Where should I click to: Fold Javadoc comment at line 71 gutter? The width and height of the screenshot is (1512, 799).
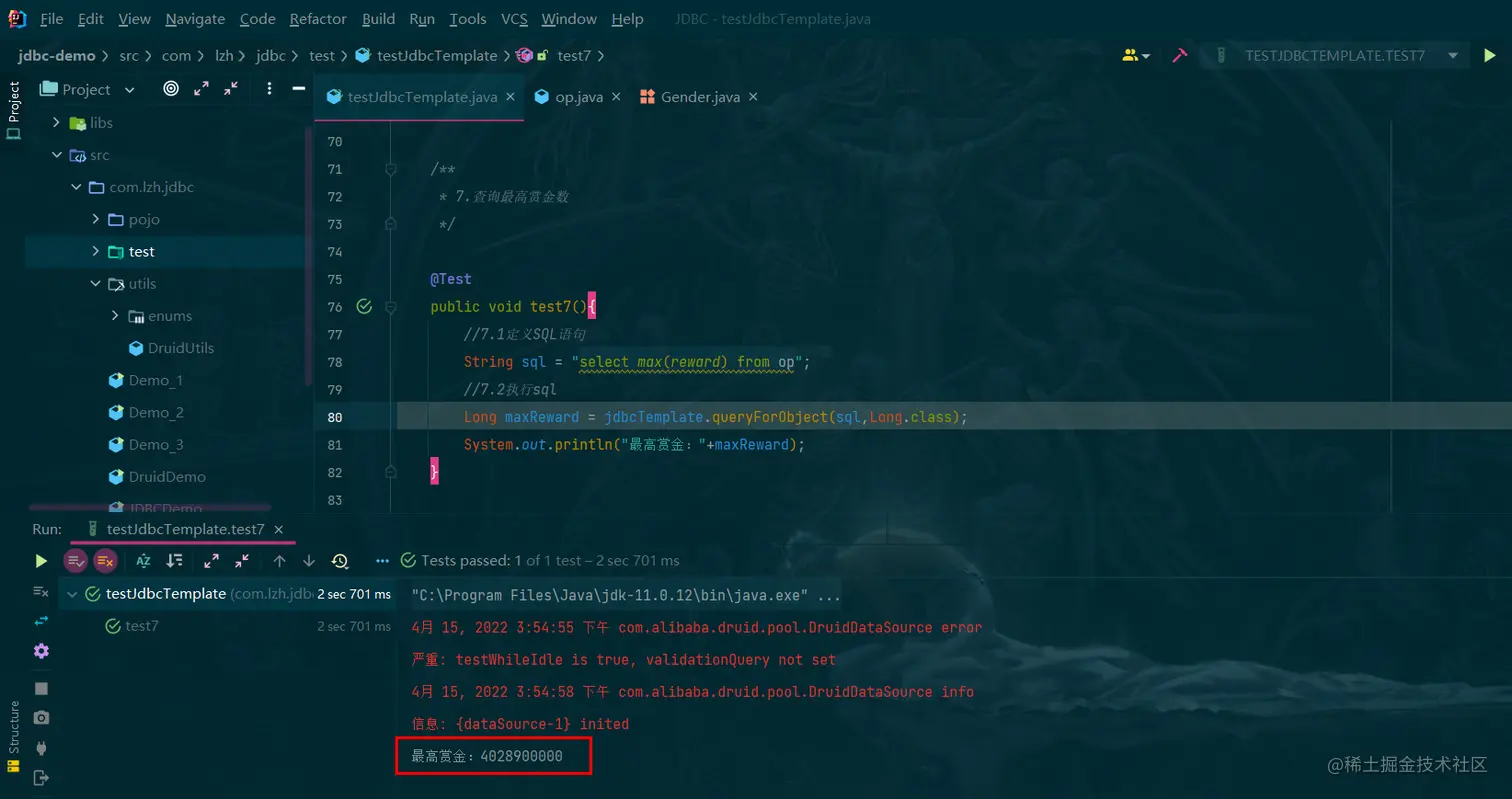pos(391,170)
